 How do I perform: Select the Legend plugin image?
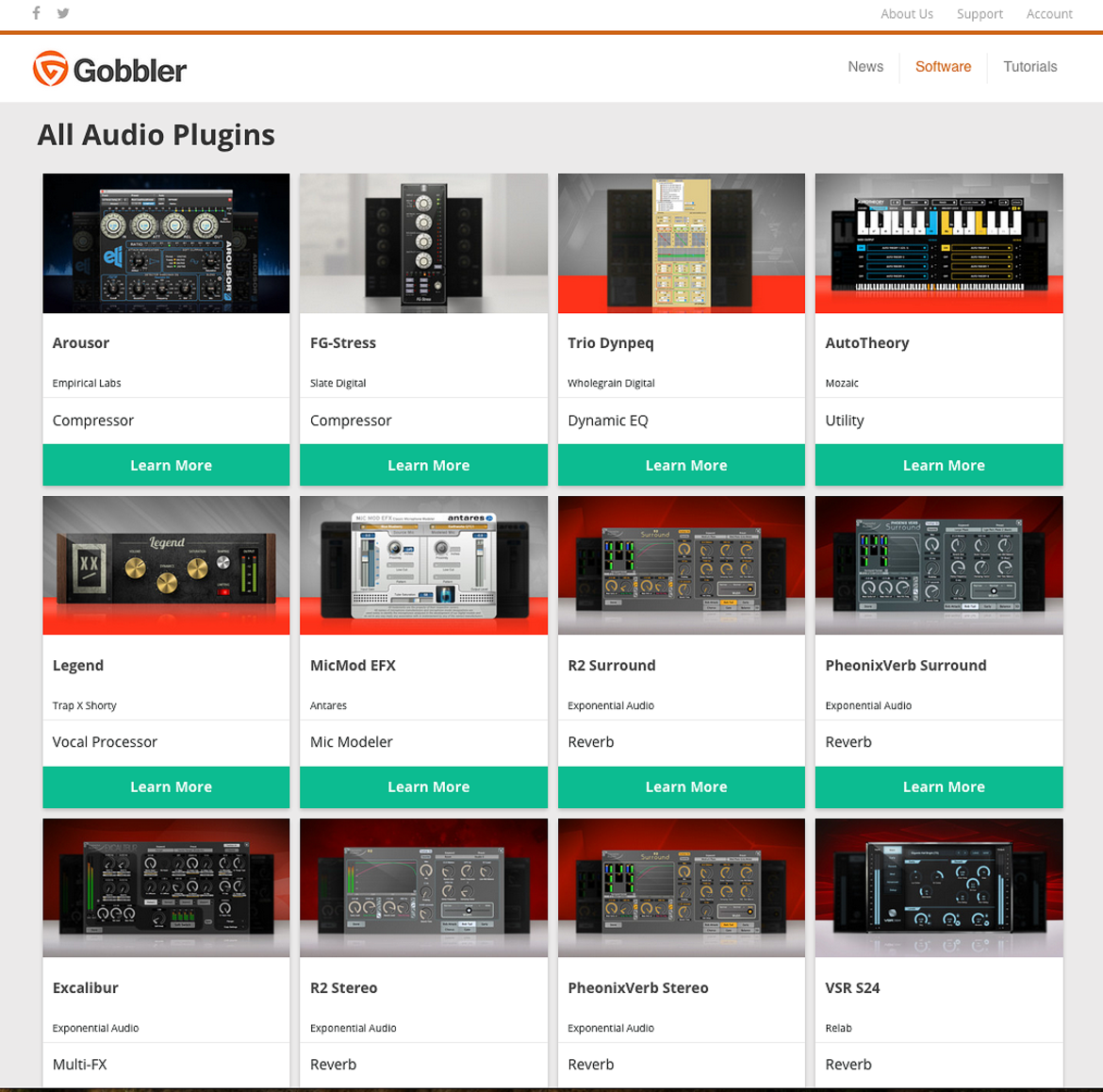tap(166, 565)
